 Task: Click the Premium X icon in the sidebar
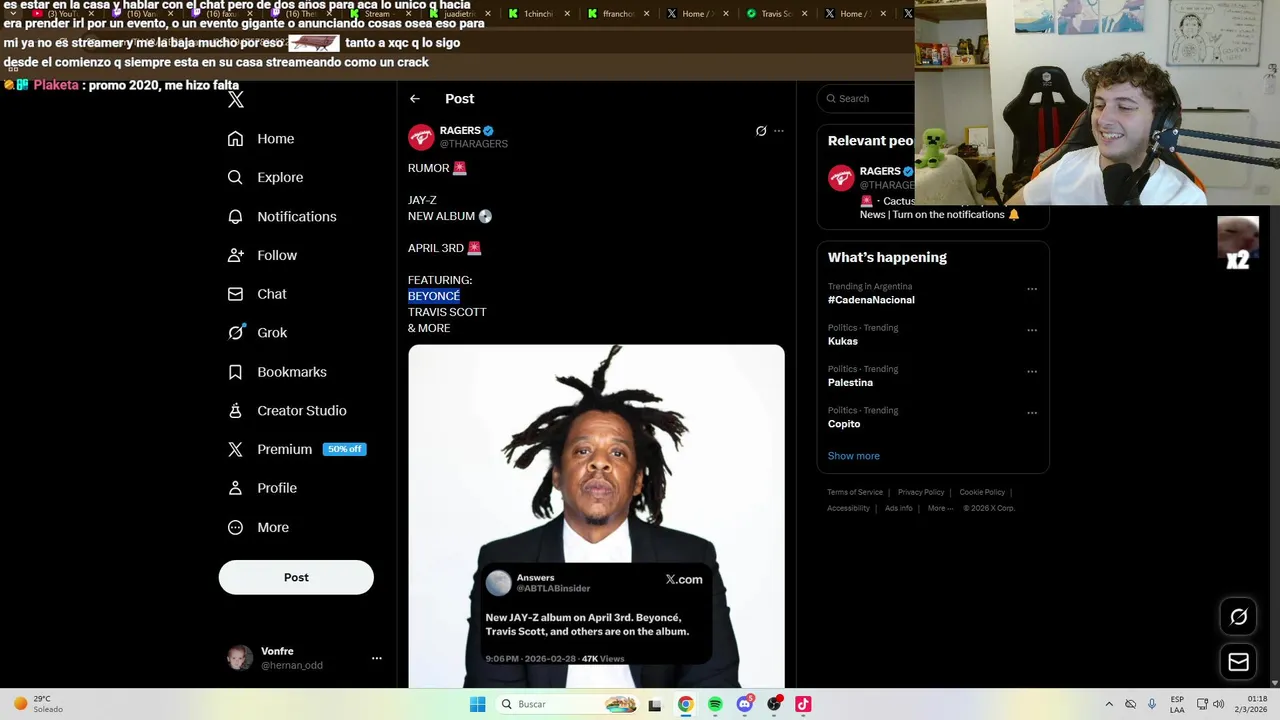pyautogui.click(x=235, y=449)
